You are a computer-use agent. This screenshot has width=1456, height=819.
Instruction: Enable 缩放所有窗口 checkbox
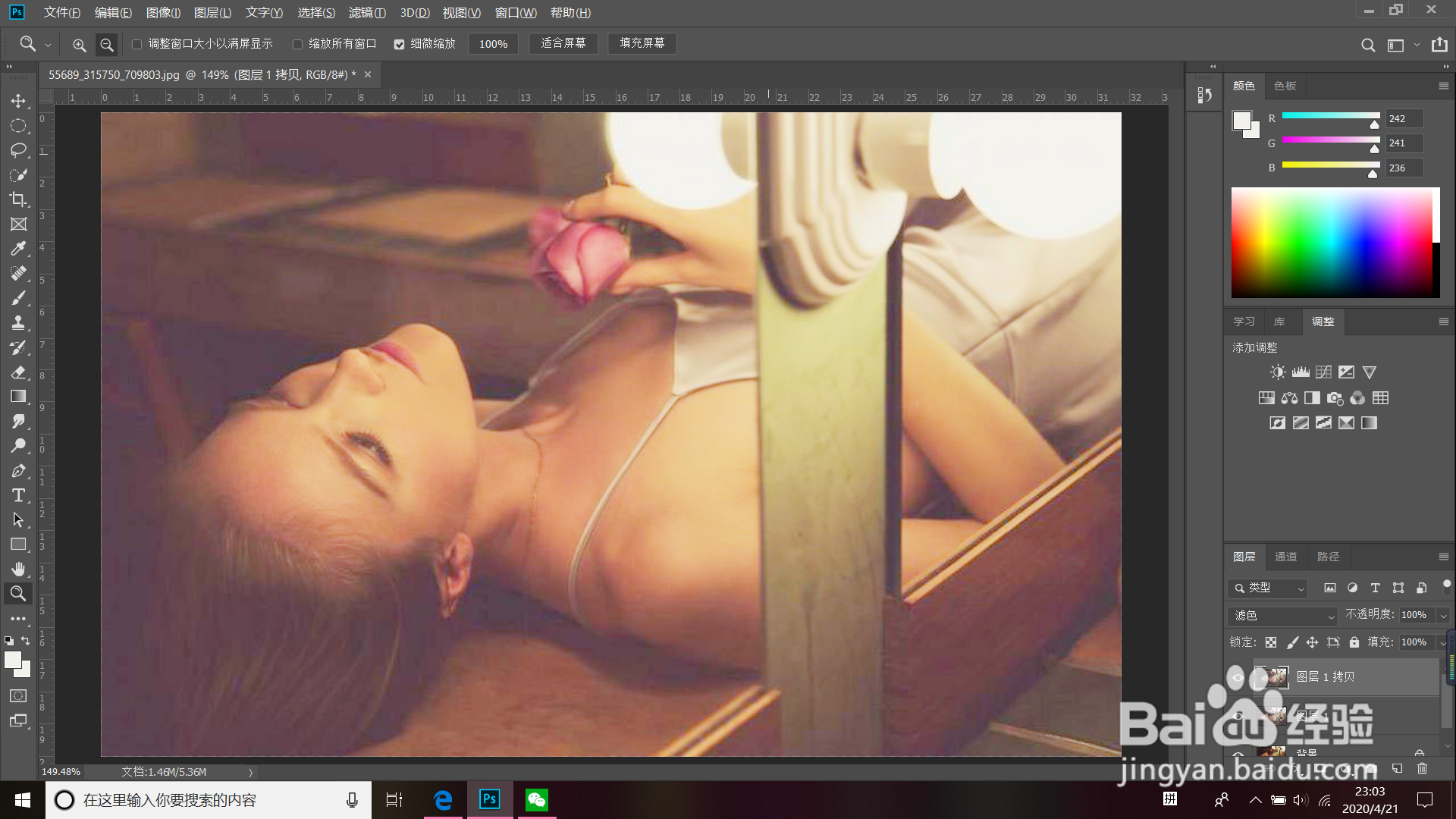[x=298, y=45]
